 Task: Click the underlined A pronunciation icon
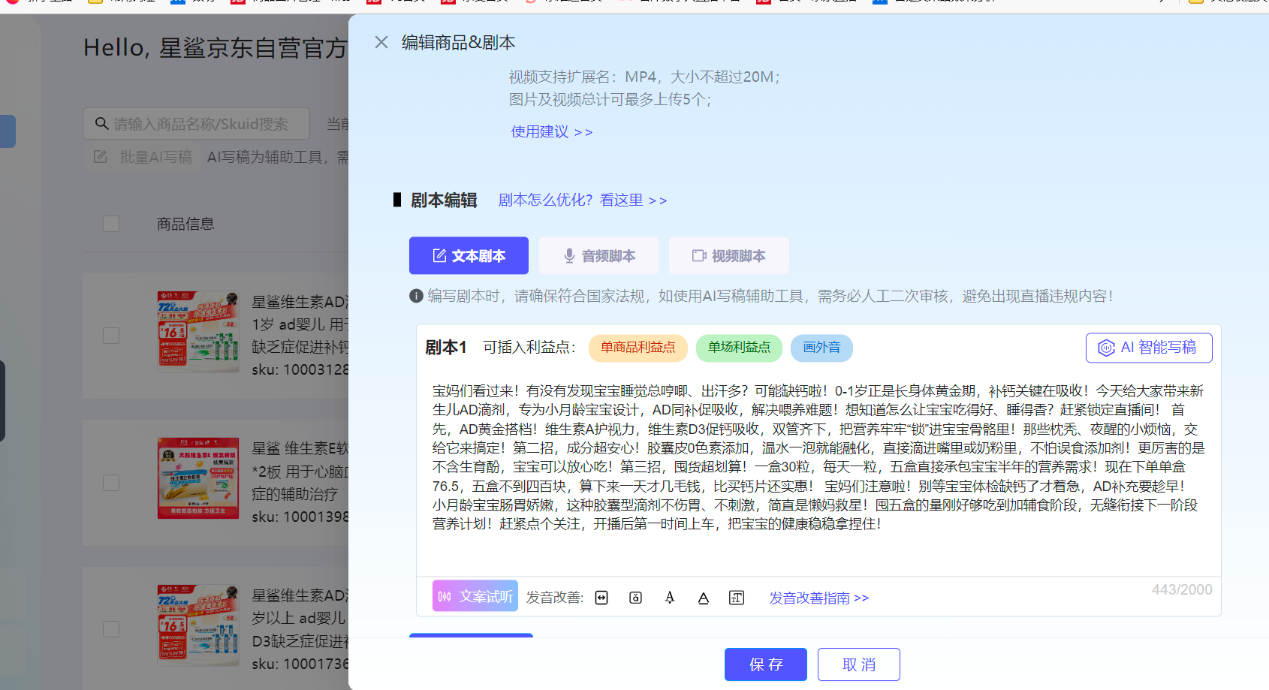pos(703,598)
